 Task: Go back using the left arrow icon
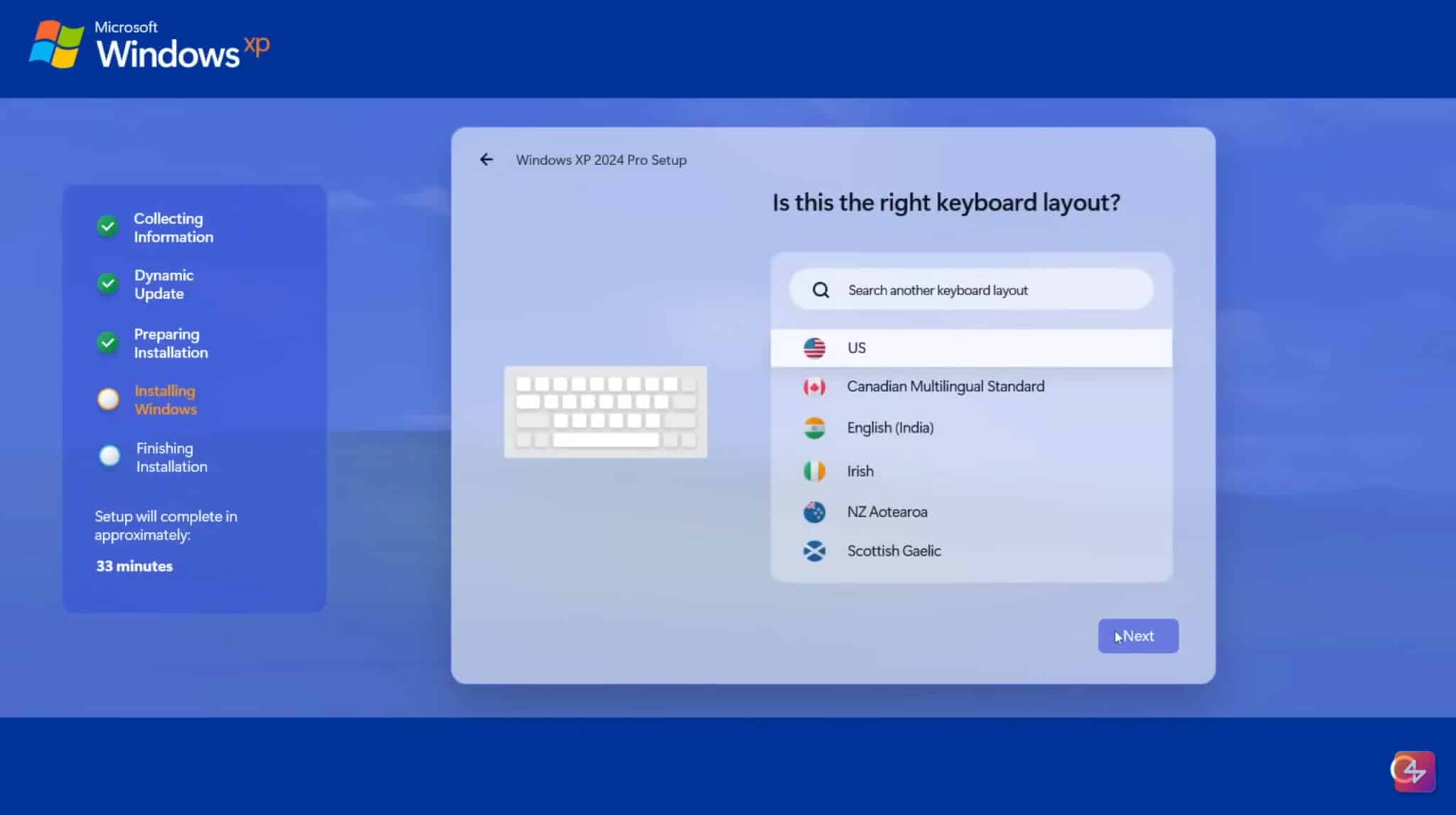point(486,159)
